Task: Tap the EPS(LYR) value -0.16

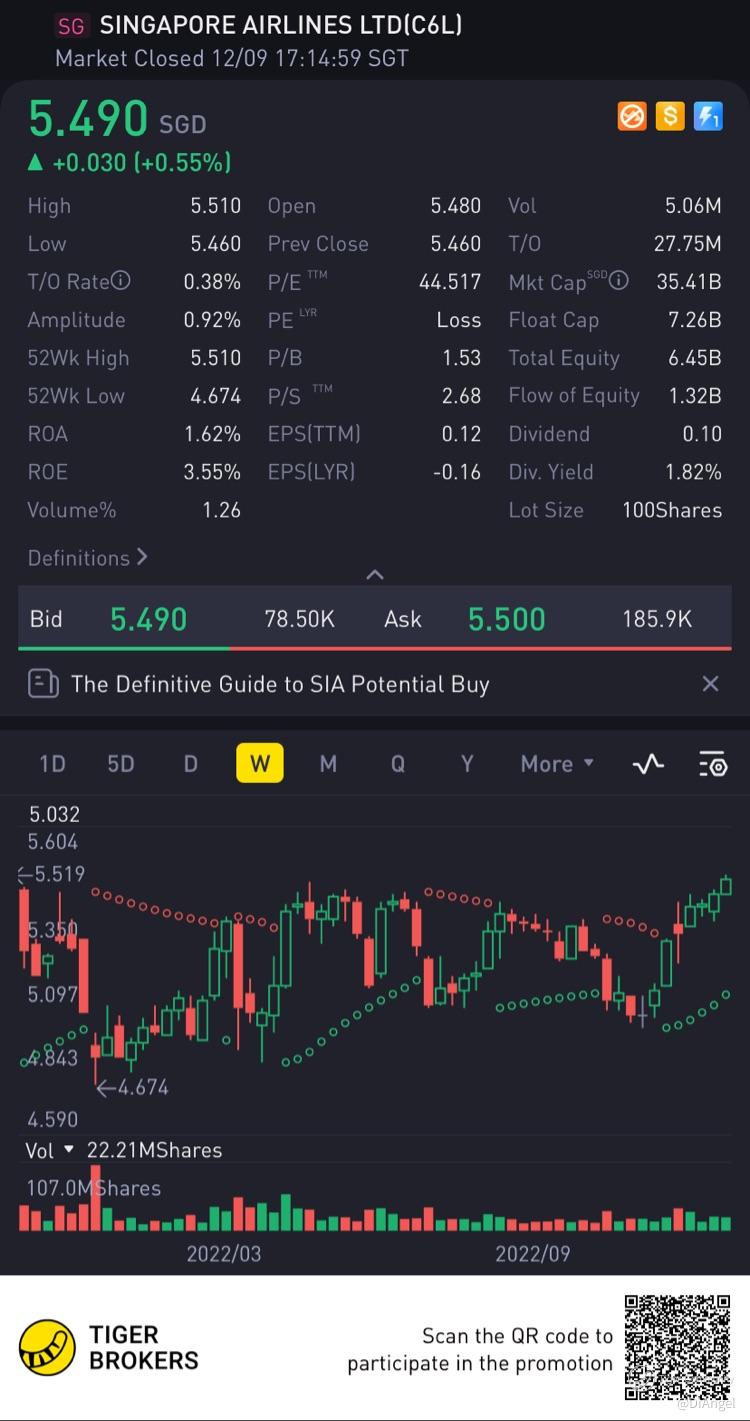Action: point(457,472)
